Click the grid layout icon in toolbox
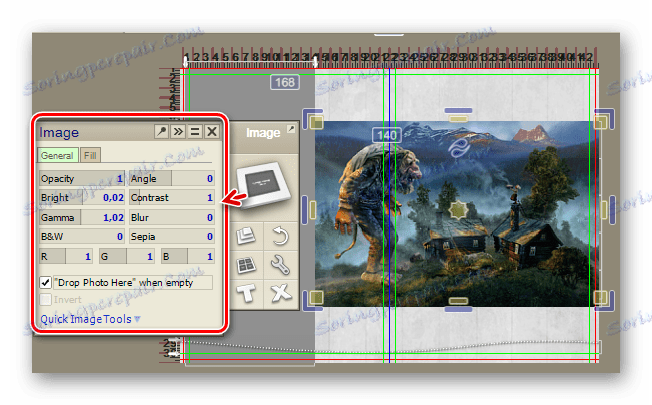Image resolution: width=652 pixels, height=405 pixels. pyautogui.click(x=246, y=265)
